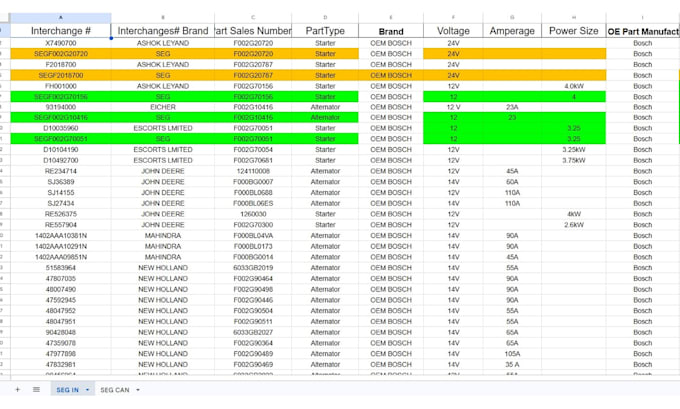Screen dimensions: 680x409
Task: Select part number cell 124110008
Action: [253, 171]
